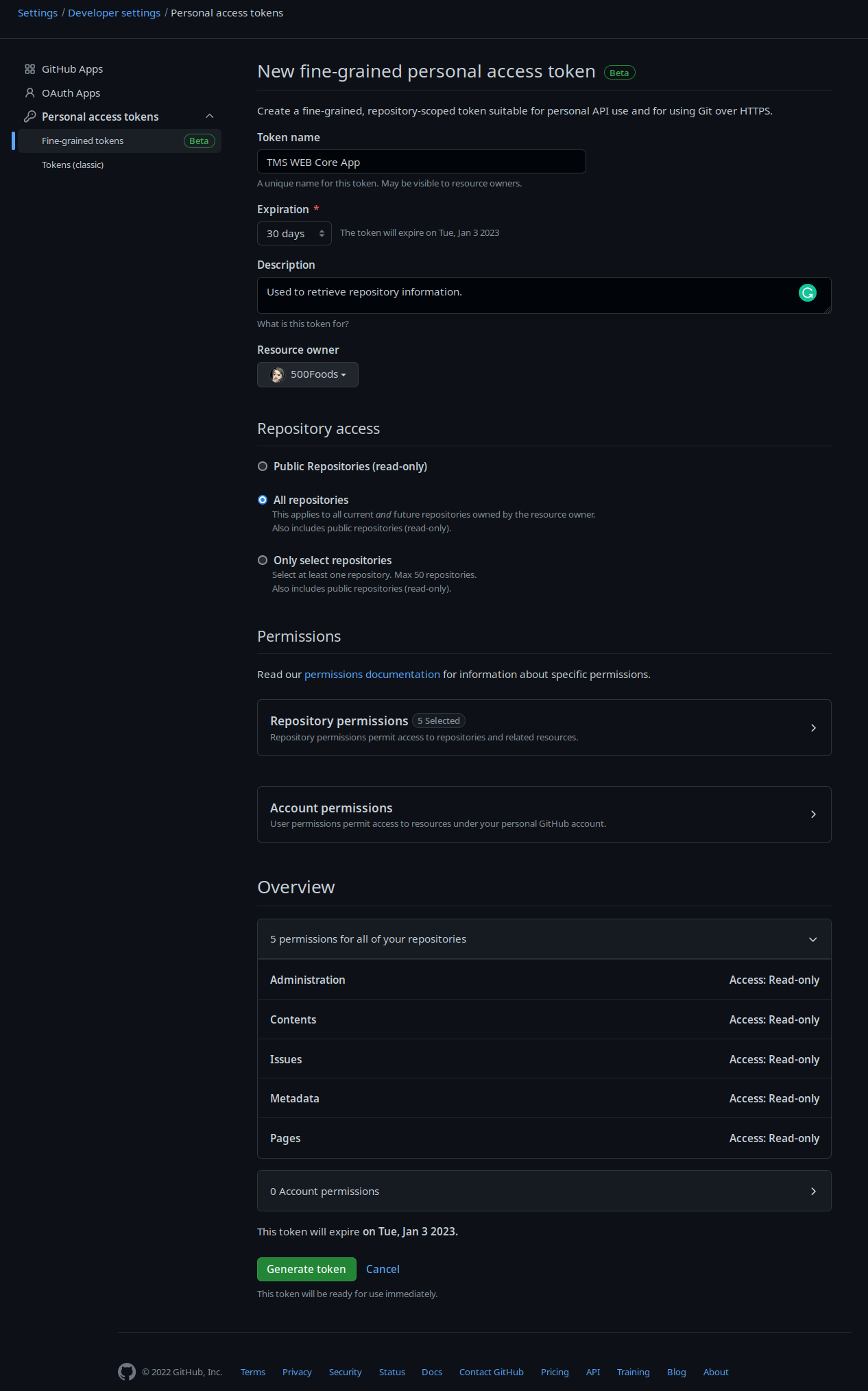The height and width of the screenshot is (1391, 868).
Task: Collapse Personal access tokens sidebar chevron
Action: [x=210, y=117]
